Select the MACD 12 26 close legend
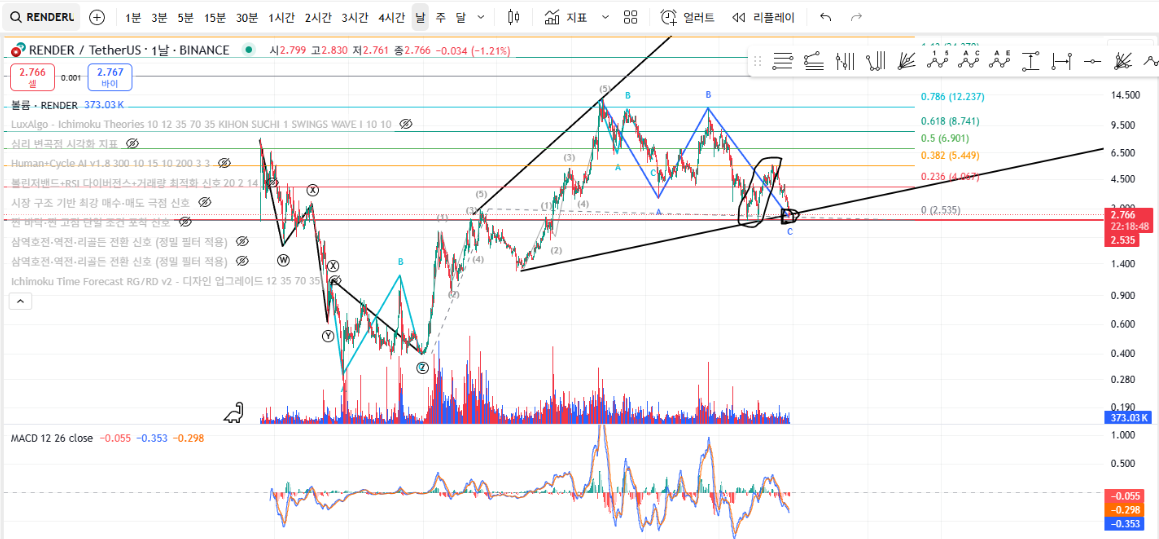The height and width of the screenshot is (539, 1159). (x=52, y=438)
